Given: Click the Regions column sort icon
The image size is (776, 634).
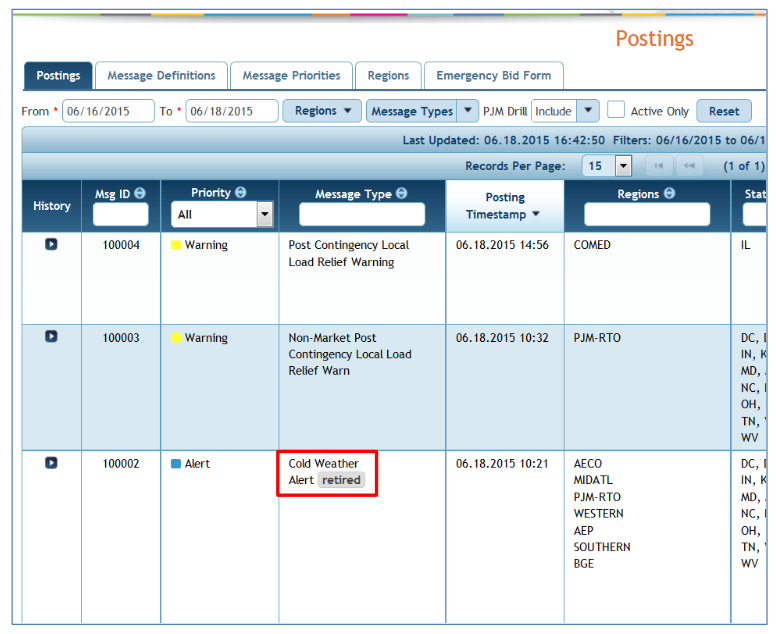Looking at the screenshot, I should (669, 194).
